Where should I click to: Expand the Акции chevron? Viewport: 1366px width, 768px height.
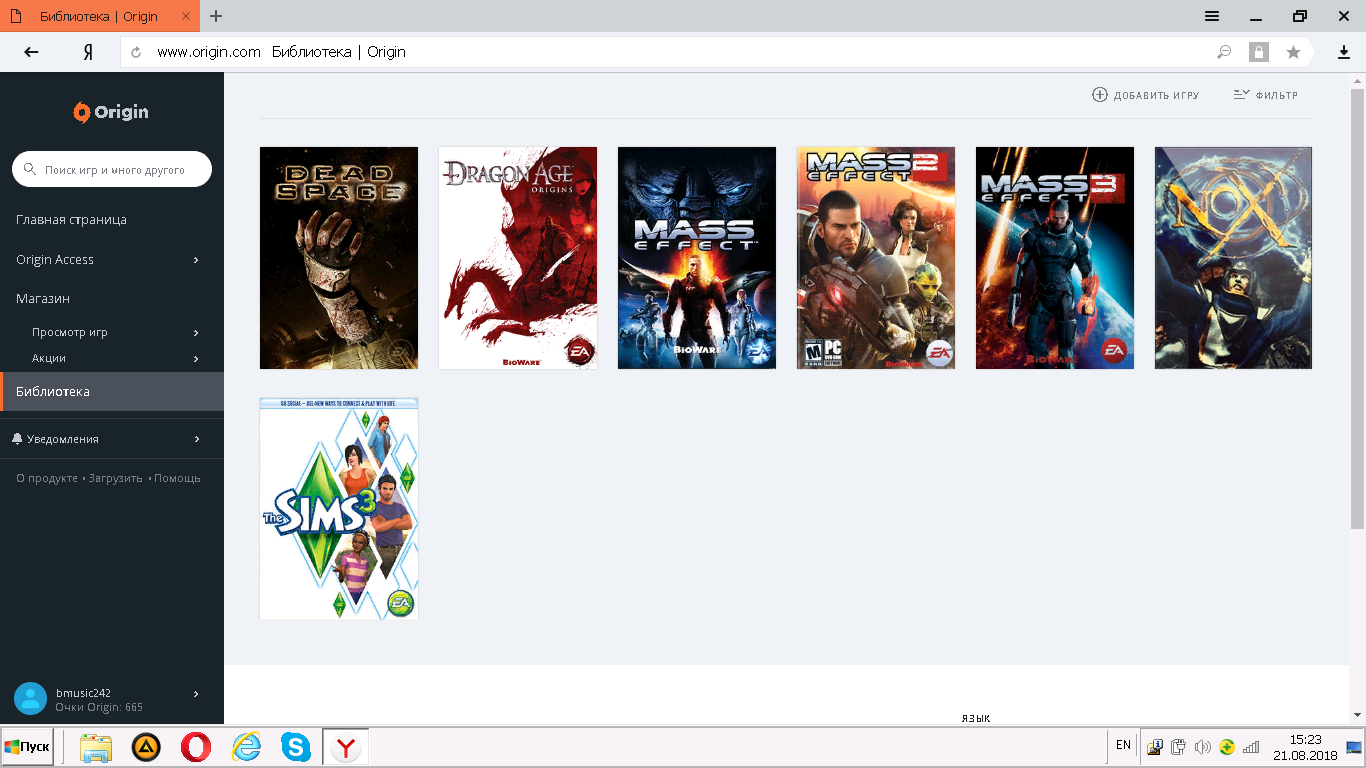pos(196,359)
